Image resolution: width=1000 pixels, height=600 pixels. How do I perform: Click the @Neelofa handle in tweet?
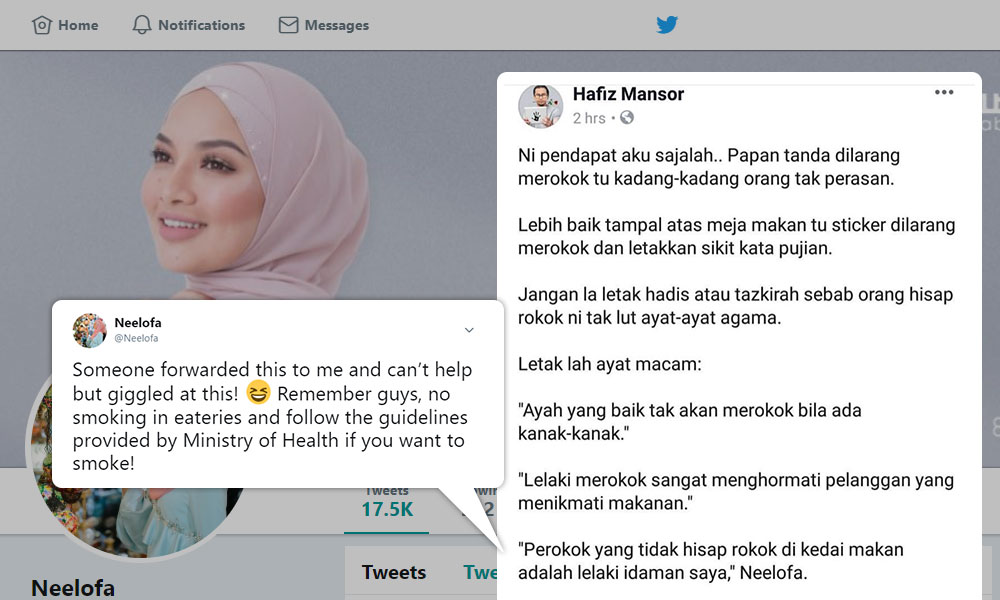click(x=136, y=338)
